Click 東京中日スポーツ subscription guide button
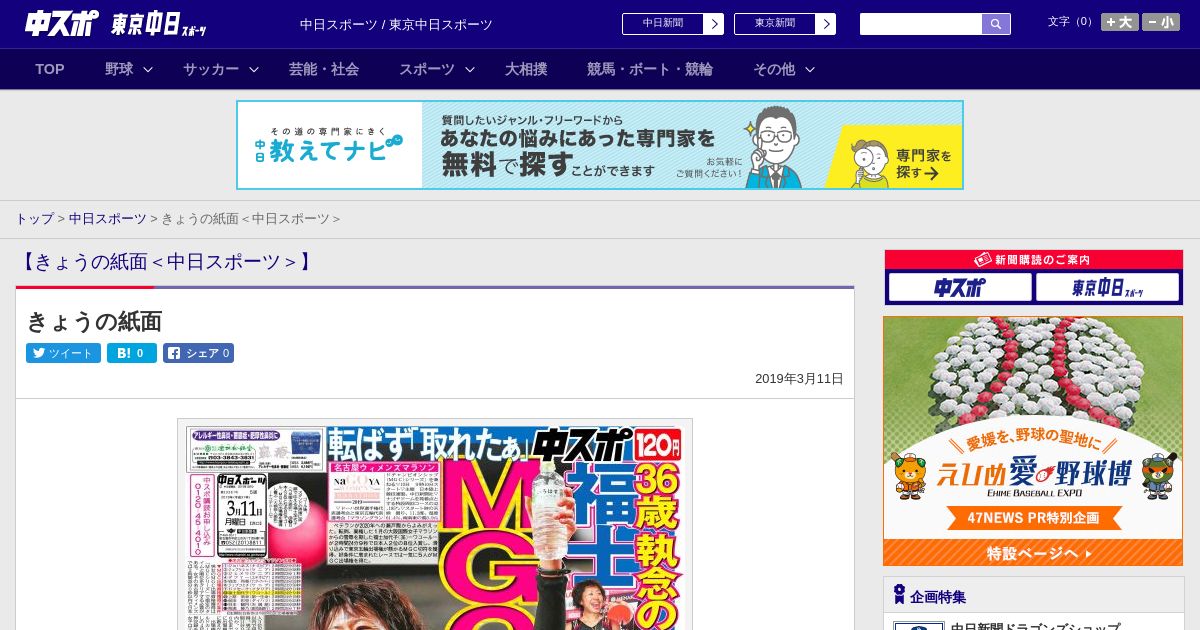 click(x=1107, y=288)
